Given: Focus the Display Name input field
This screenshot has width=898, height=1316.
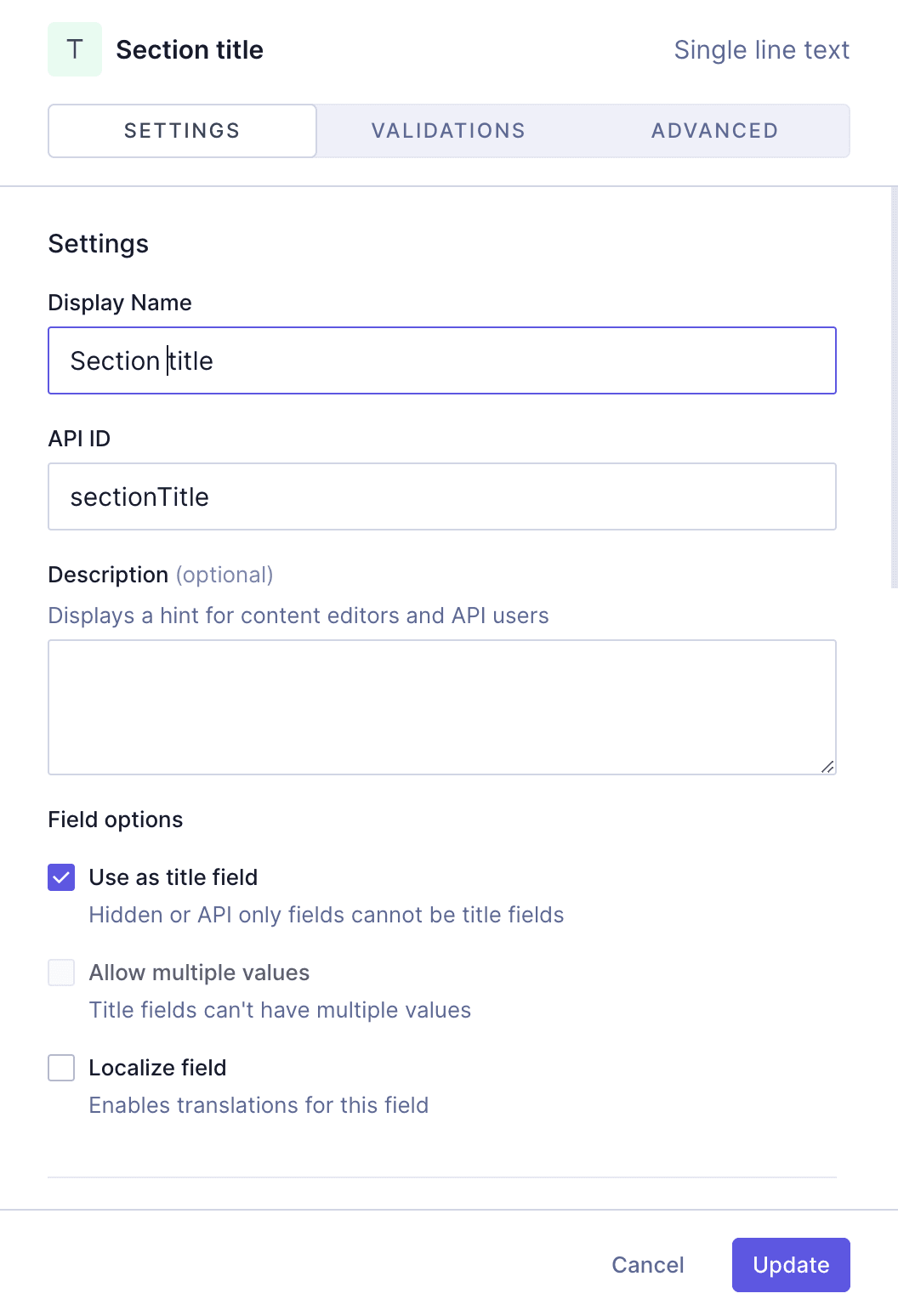Looking at the screenshot, I should pyautogui.click(x=442, y=360).
